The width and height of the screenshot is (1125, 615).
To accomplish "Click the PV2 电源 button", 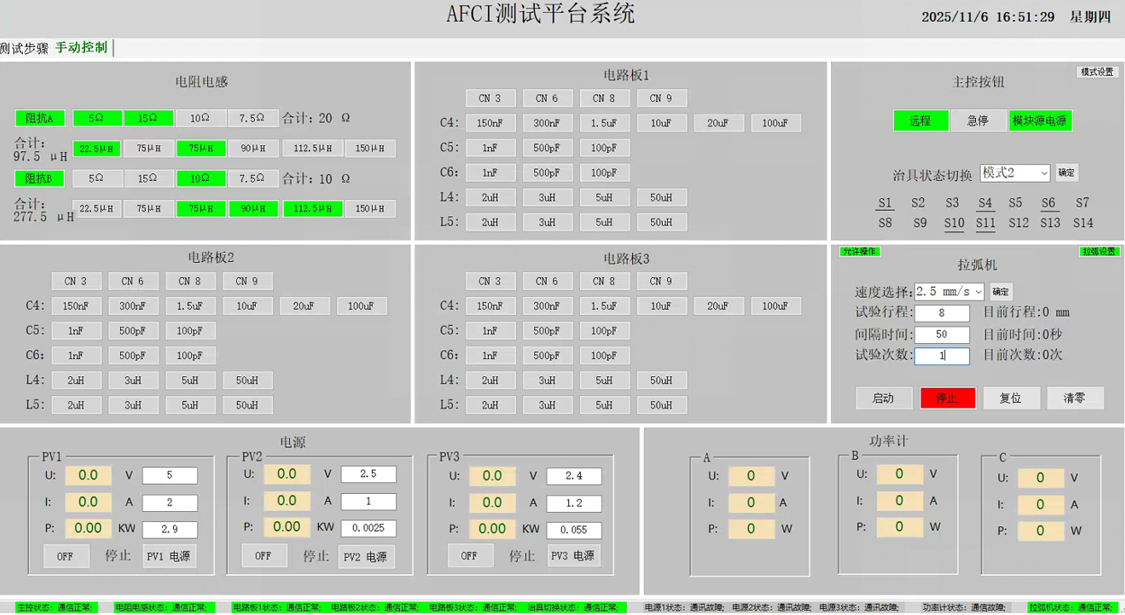I will point(367,557).
